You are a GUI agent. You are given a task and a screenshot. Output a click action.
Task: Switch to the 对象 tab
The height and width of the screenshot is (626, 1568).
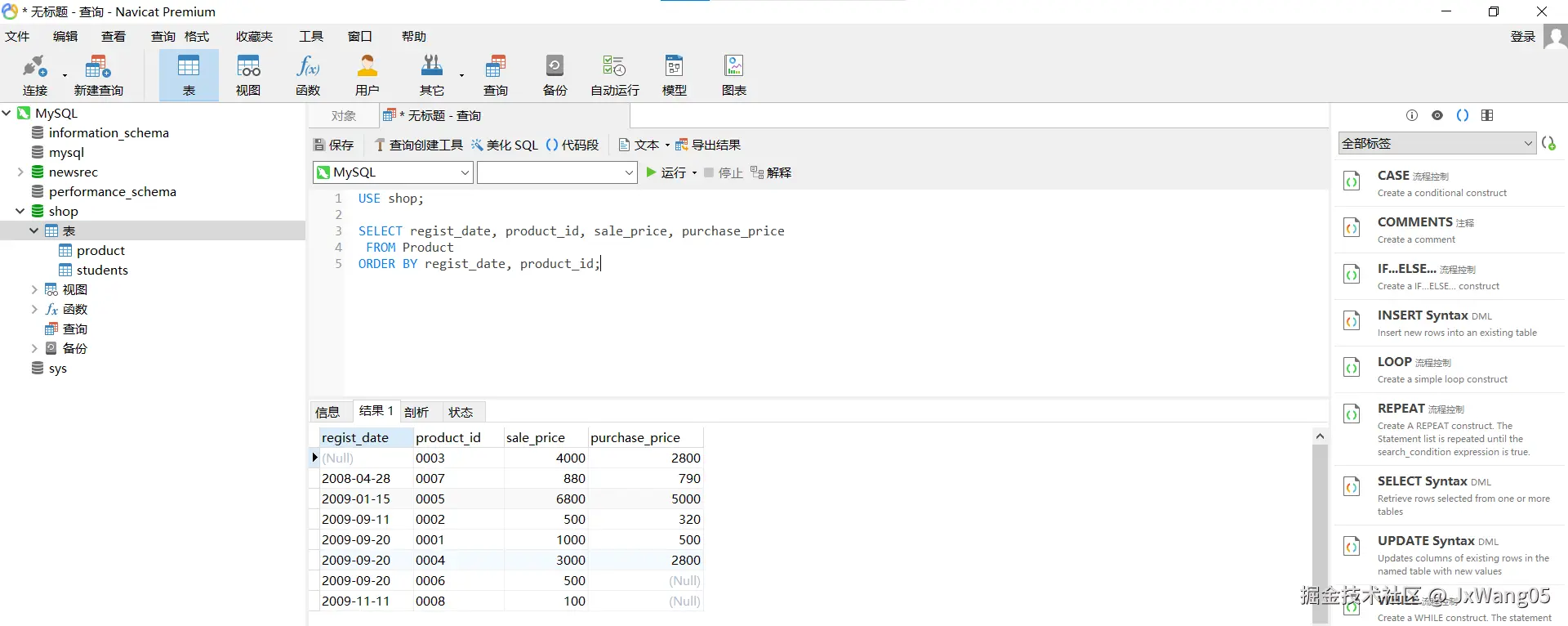coord(344,116)
